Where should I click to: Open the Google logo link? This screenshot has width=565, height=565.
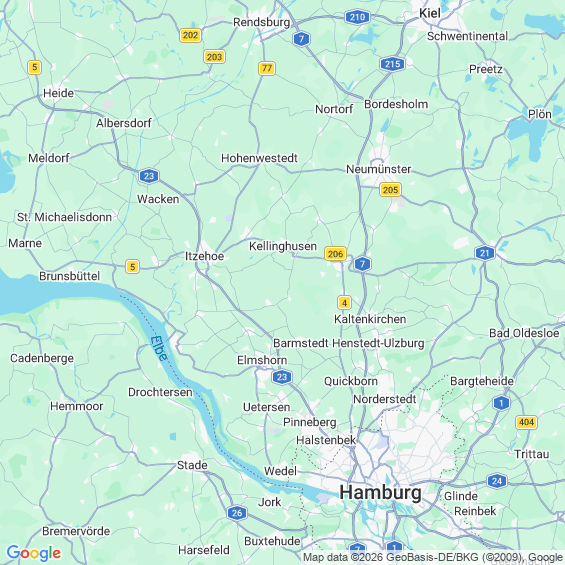coord(34,553)
